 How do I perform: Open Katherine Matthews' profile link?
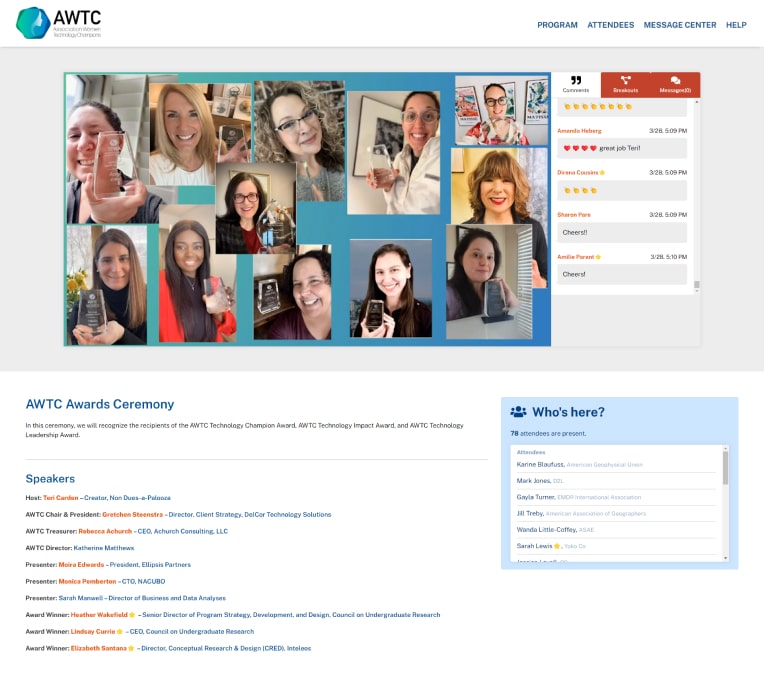(x=104, y=548)
